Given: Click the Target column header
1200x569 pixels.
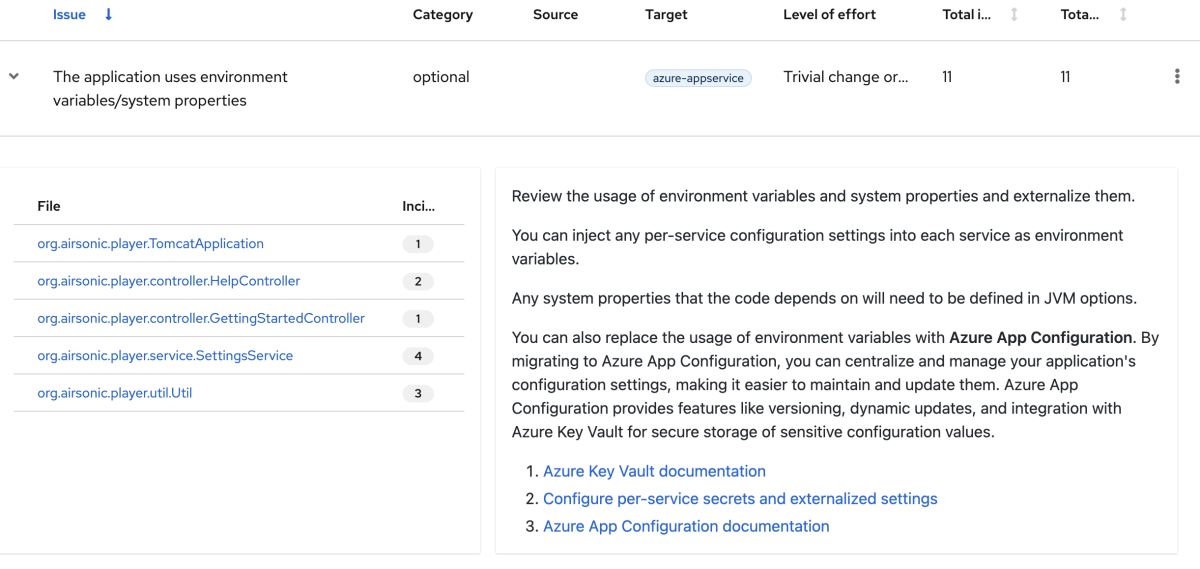Looking at the screenshot, I should (x=666, y=15).
